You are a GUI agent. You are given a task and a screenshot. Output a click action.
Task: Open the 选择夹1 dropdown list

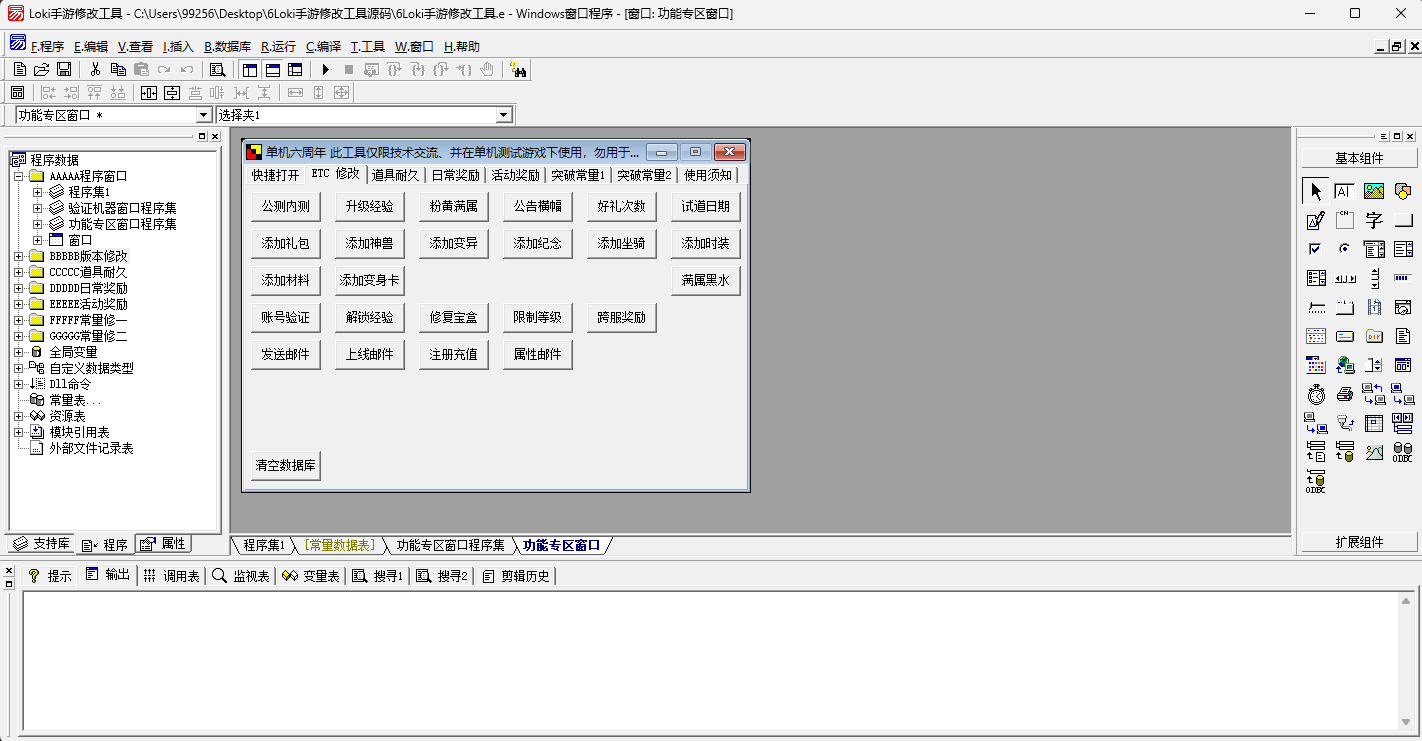click(x=504, y=115)
